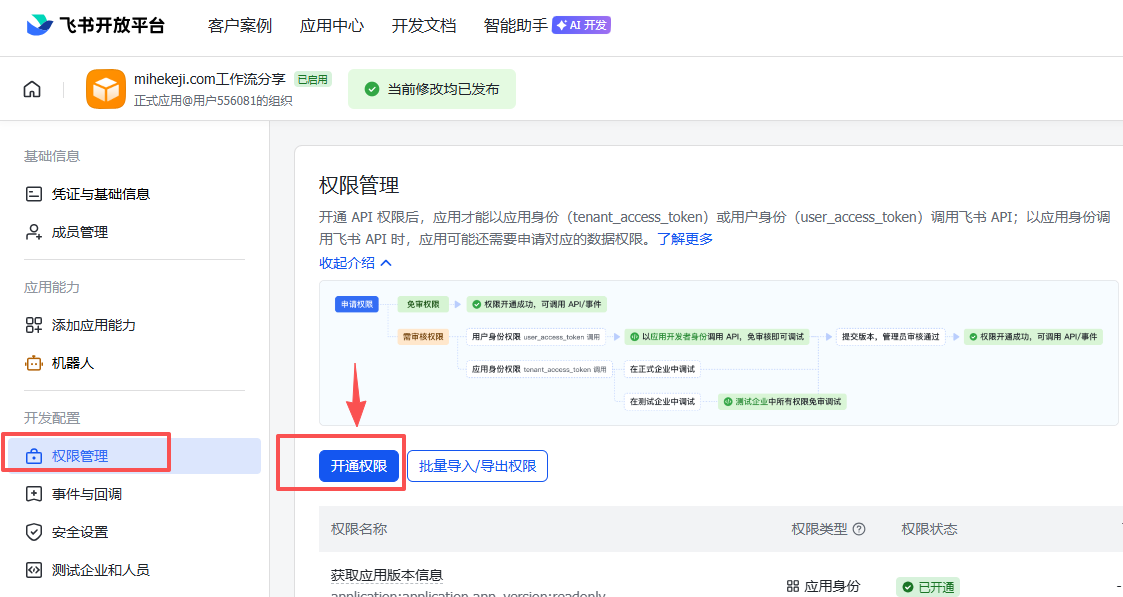
Task: Click the 权限管理 page heading
Action: [359, 185]
